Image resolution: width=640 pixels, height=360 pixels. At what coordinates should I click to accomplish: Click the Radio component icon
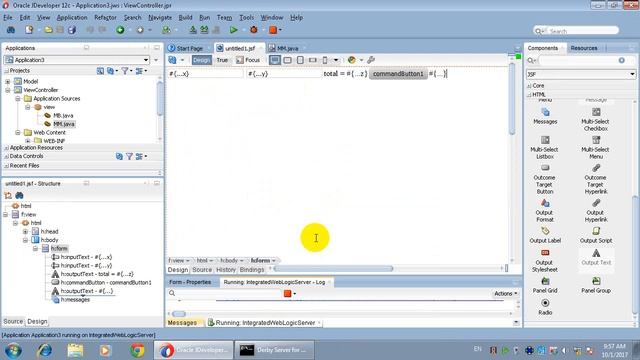click(545, 303)
